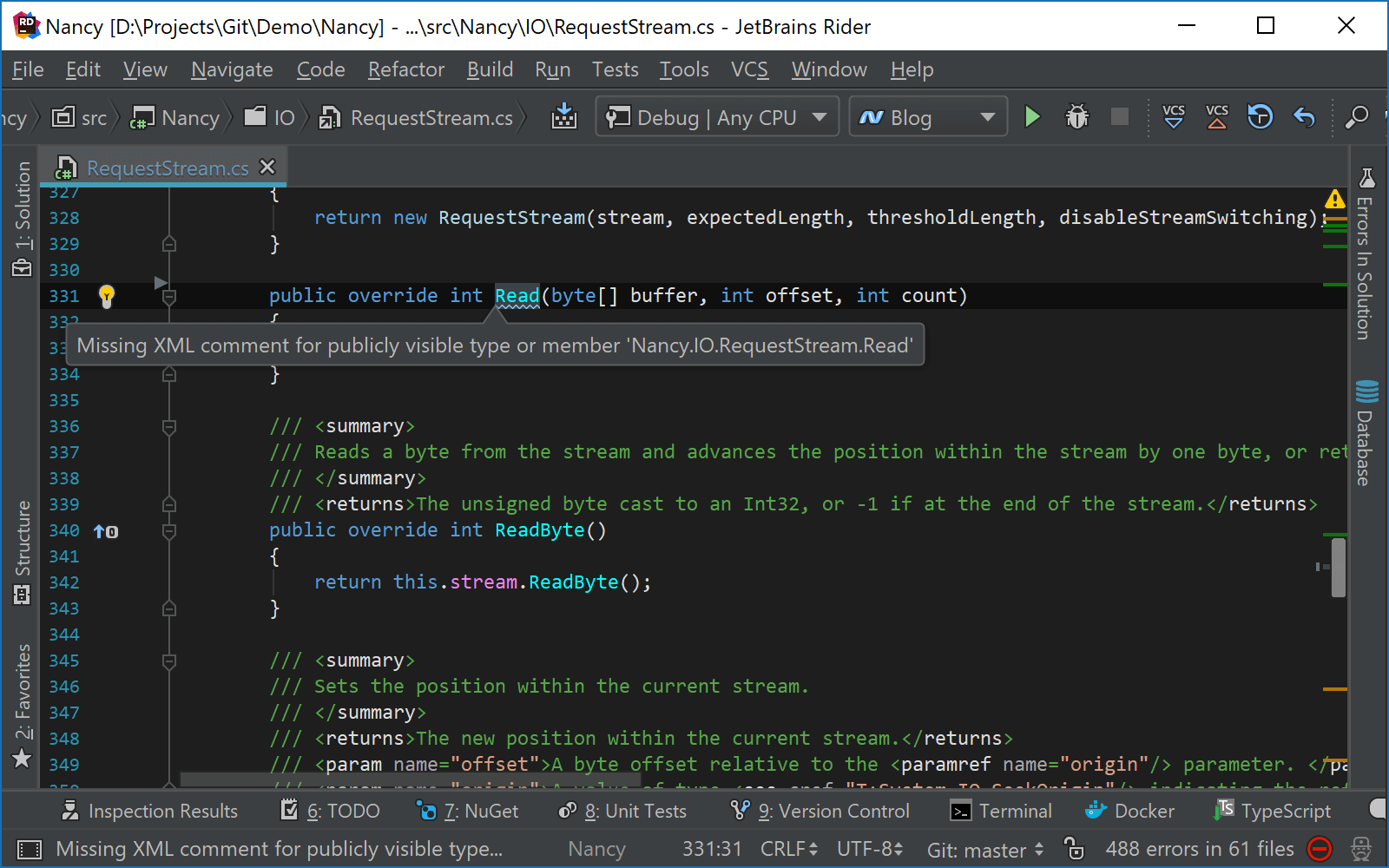
Task: Open the Terminal tool window
Action: coord(1001,811)
